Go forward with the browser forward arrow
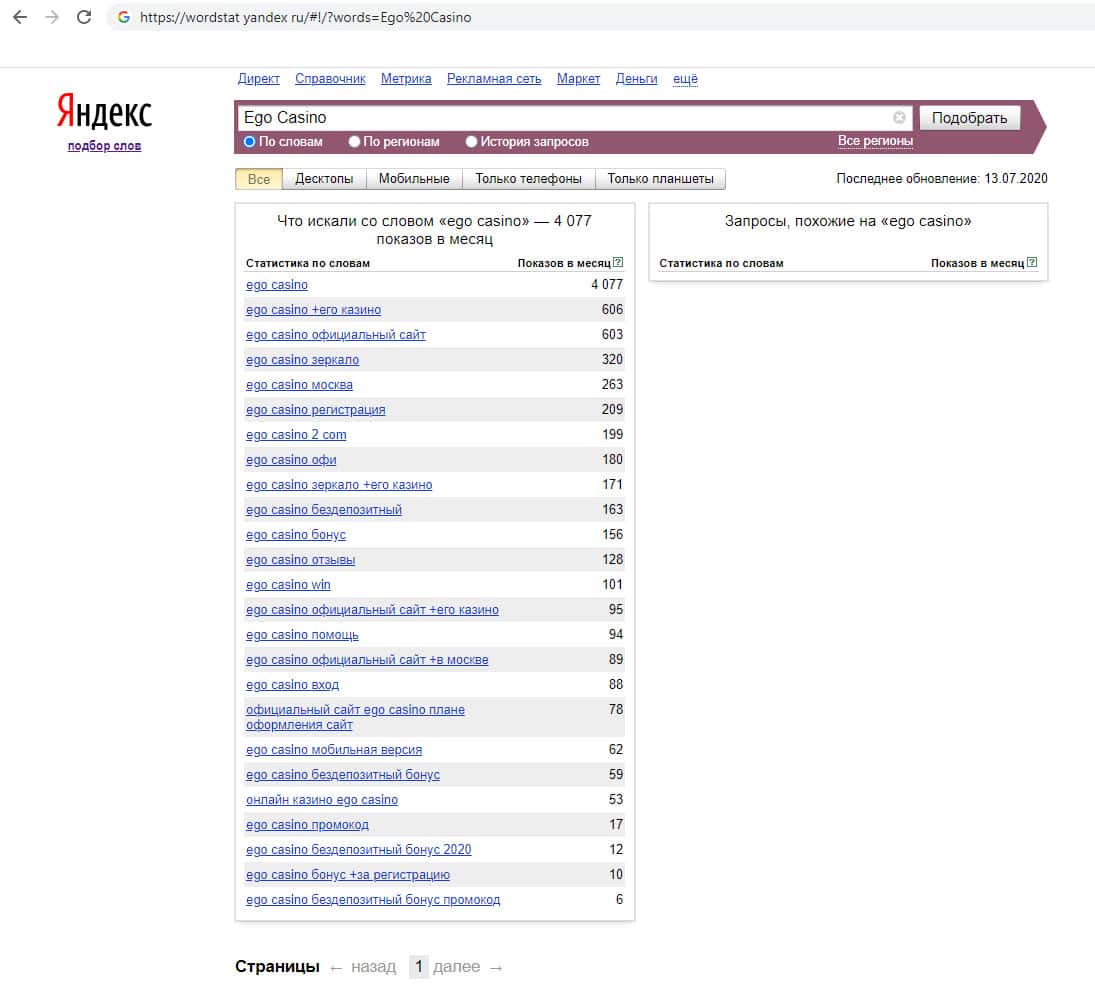 [52, 17]
